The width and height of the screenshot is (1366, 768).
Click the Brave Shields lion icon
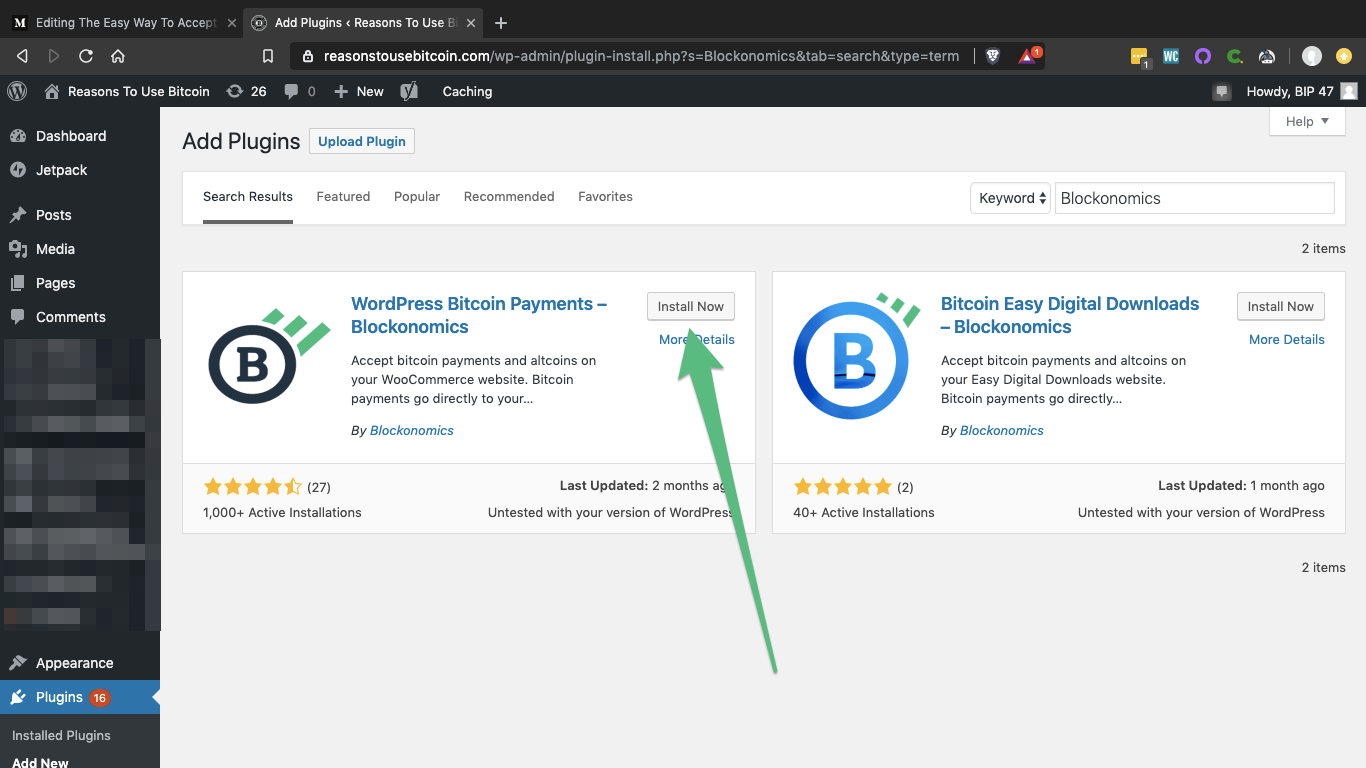(993, 56)
